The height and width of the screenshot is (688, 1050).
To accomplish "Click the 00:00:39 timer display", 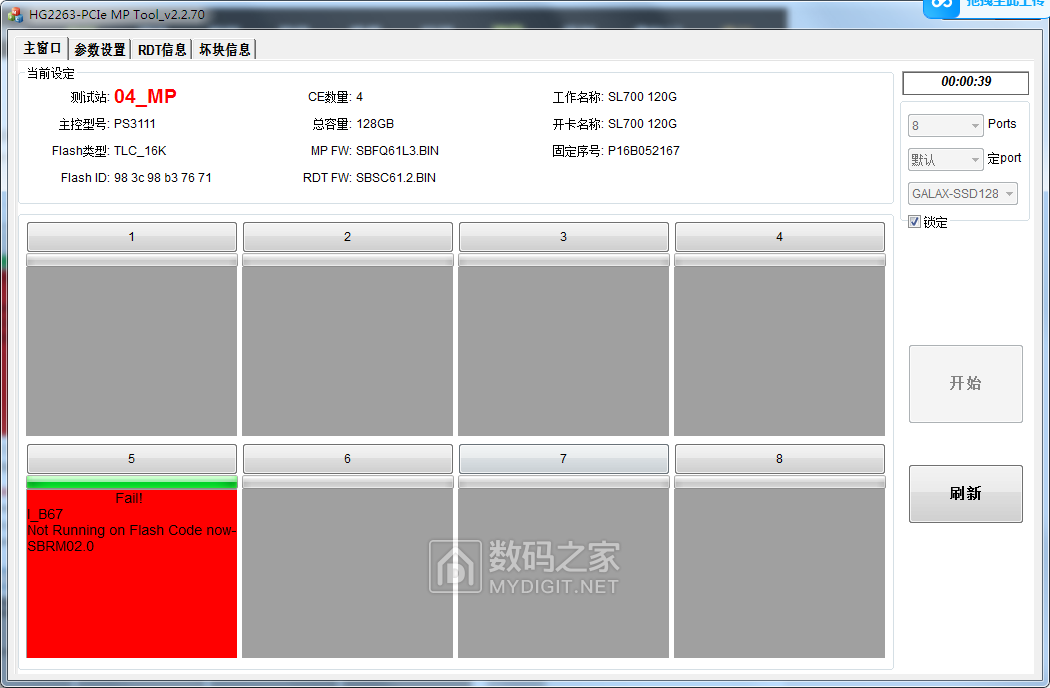I will tap(966, 82).
